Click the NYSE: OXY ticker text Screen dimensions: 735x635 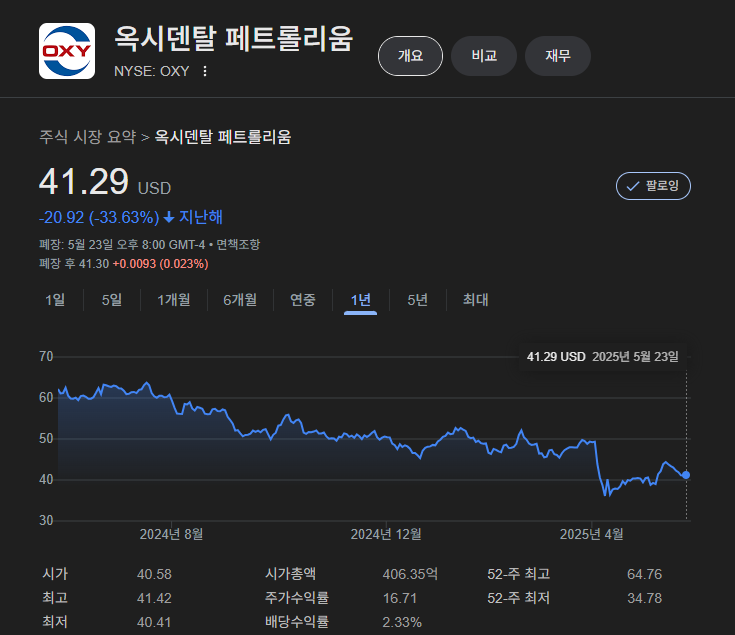152,71
